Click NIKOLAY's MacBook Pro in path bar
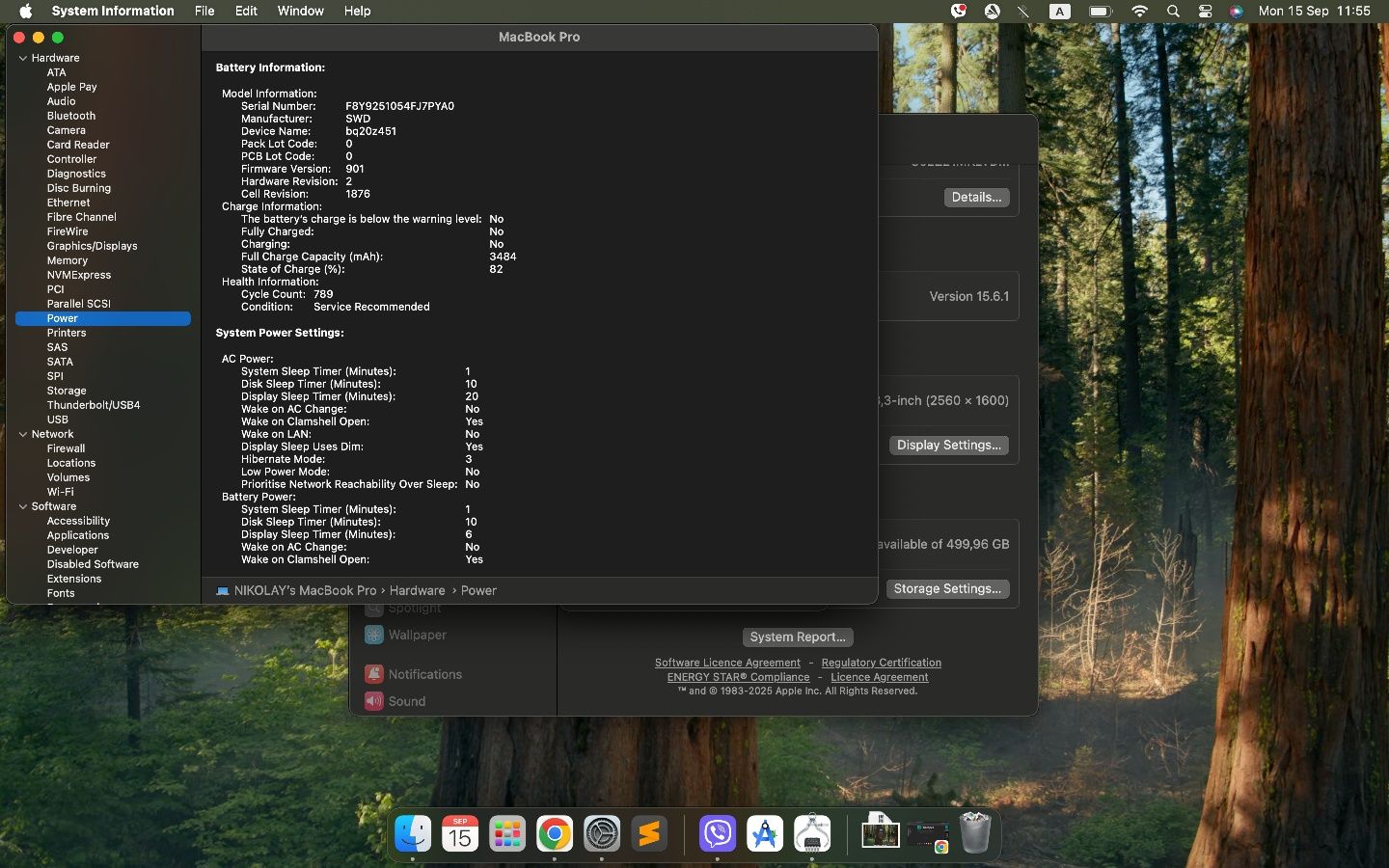 tap(305, 590)
